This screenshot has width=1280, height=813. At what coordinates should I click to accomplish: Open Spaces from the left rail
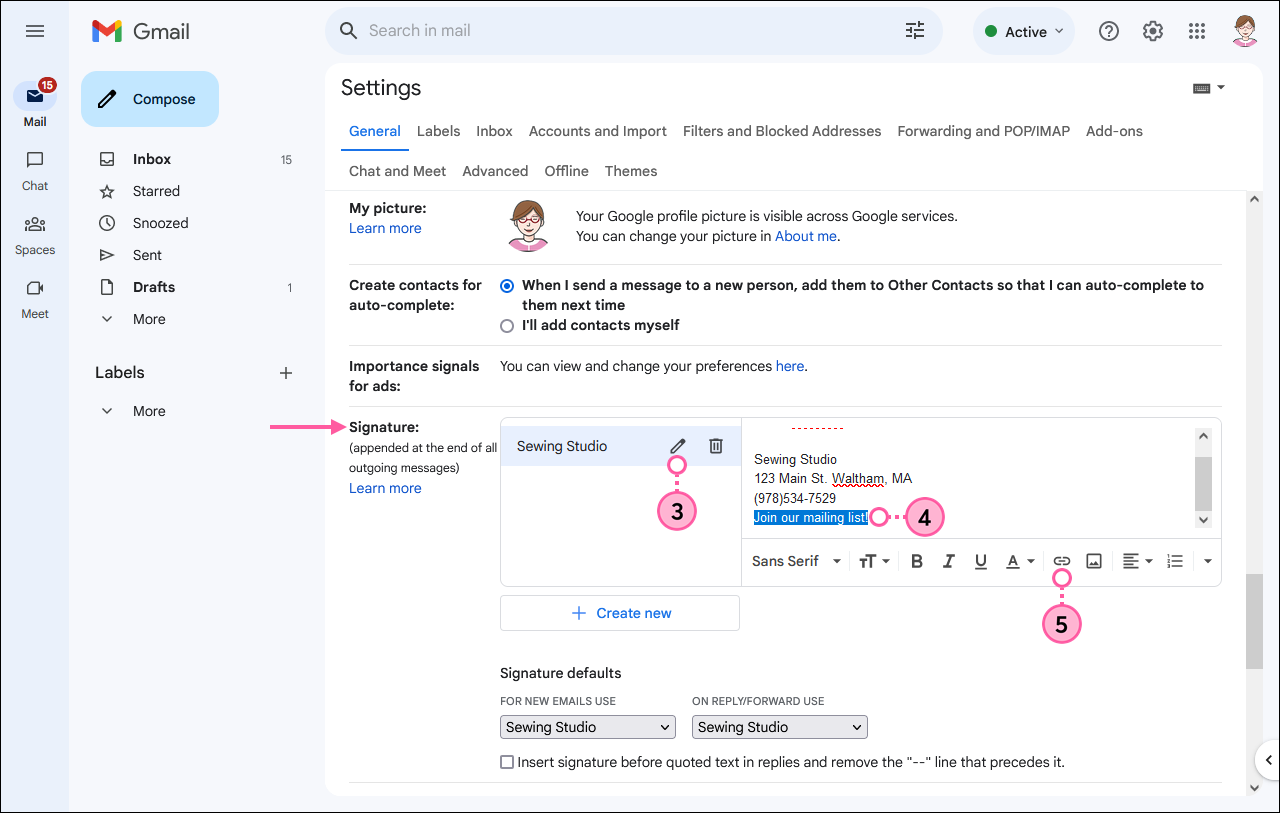(35, 235)
